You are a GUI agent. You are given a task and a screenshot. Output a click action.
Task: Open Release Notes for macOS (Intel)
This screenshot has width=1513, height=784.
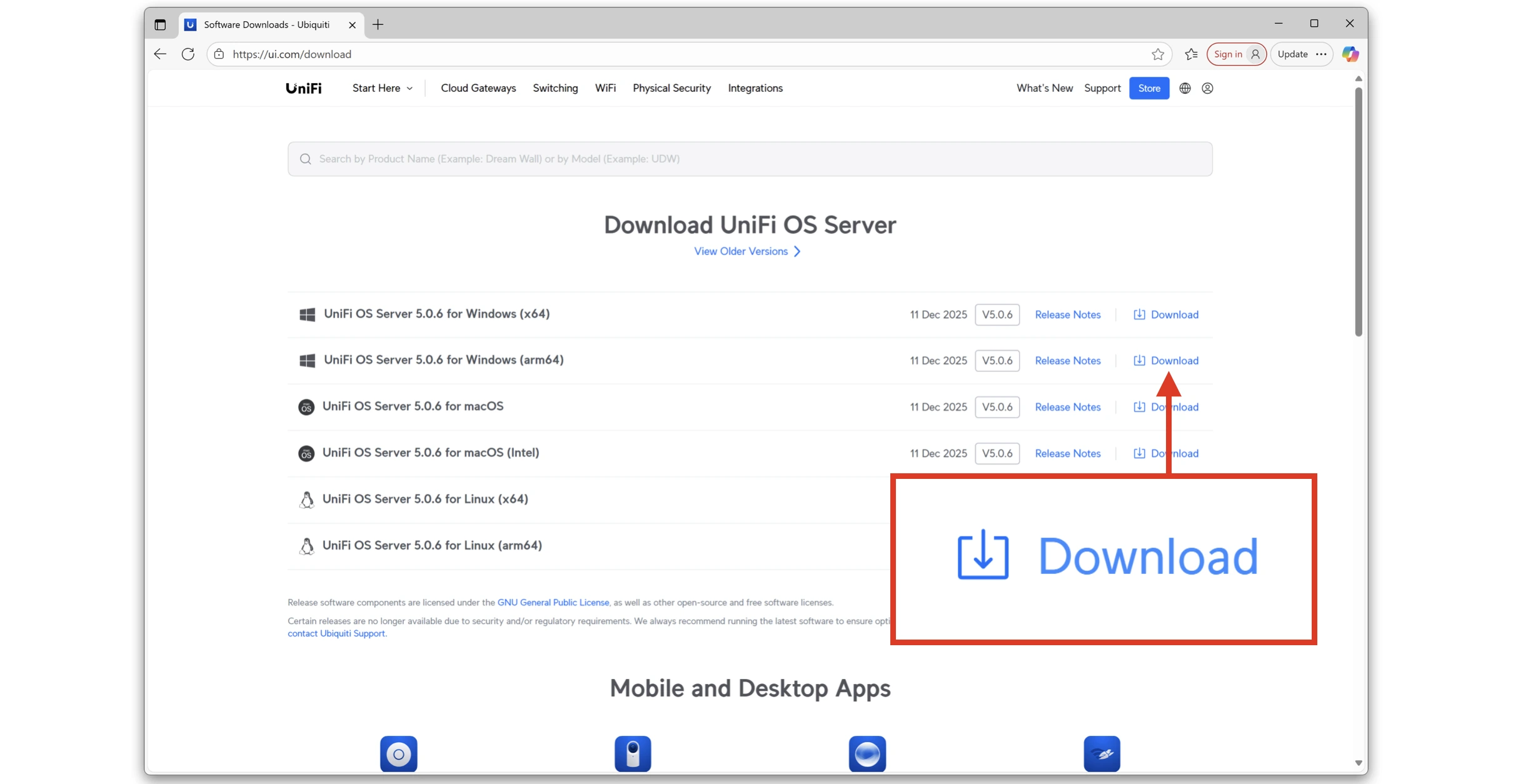(1067, 453)
